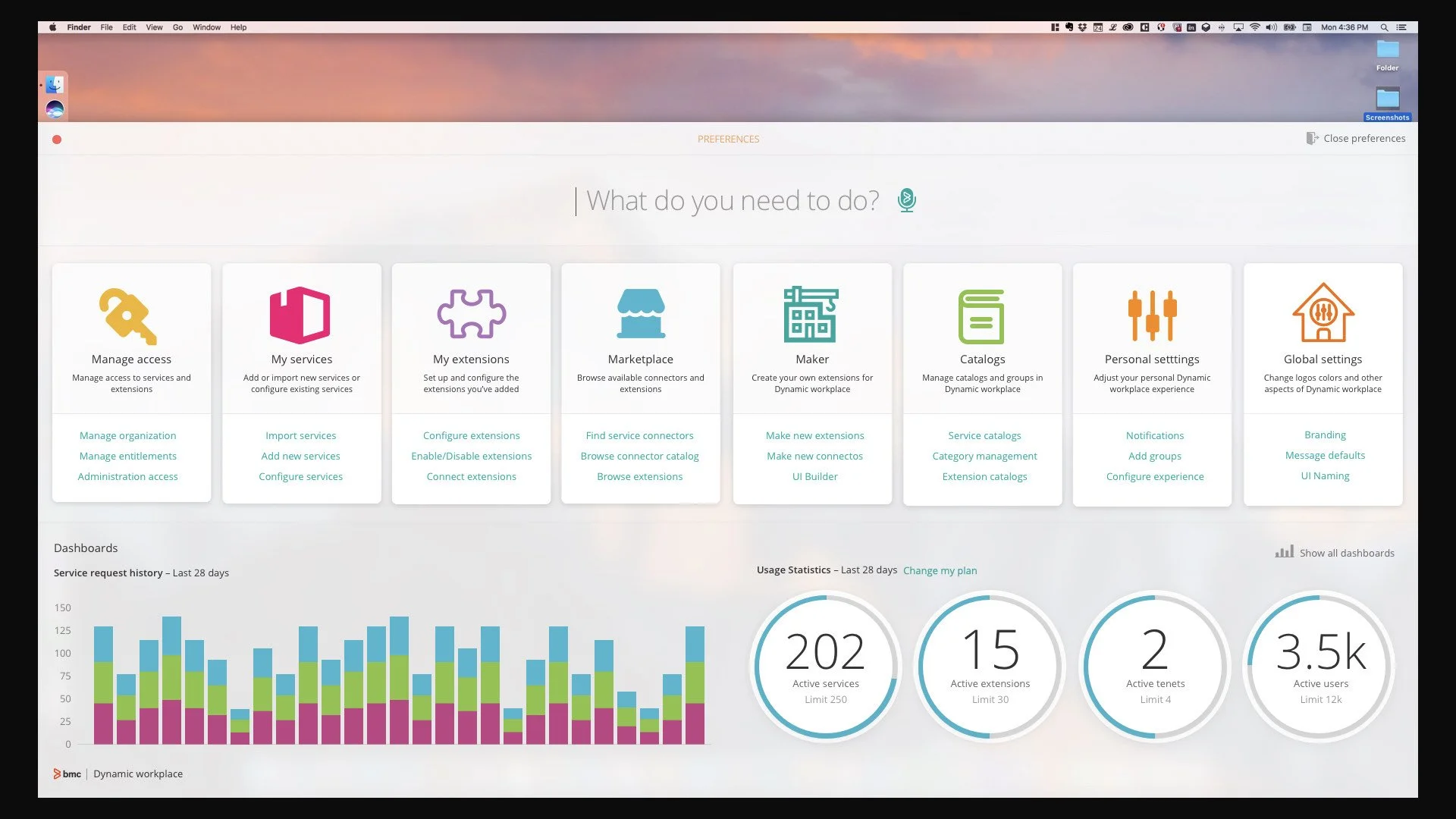This screenshot has height=819, width=1456.
Task: Open the Screenshots folder on the desktop
Action: pyautogui.click(x=1387, y=99)
